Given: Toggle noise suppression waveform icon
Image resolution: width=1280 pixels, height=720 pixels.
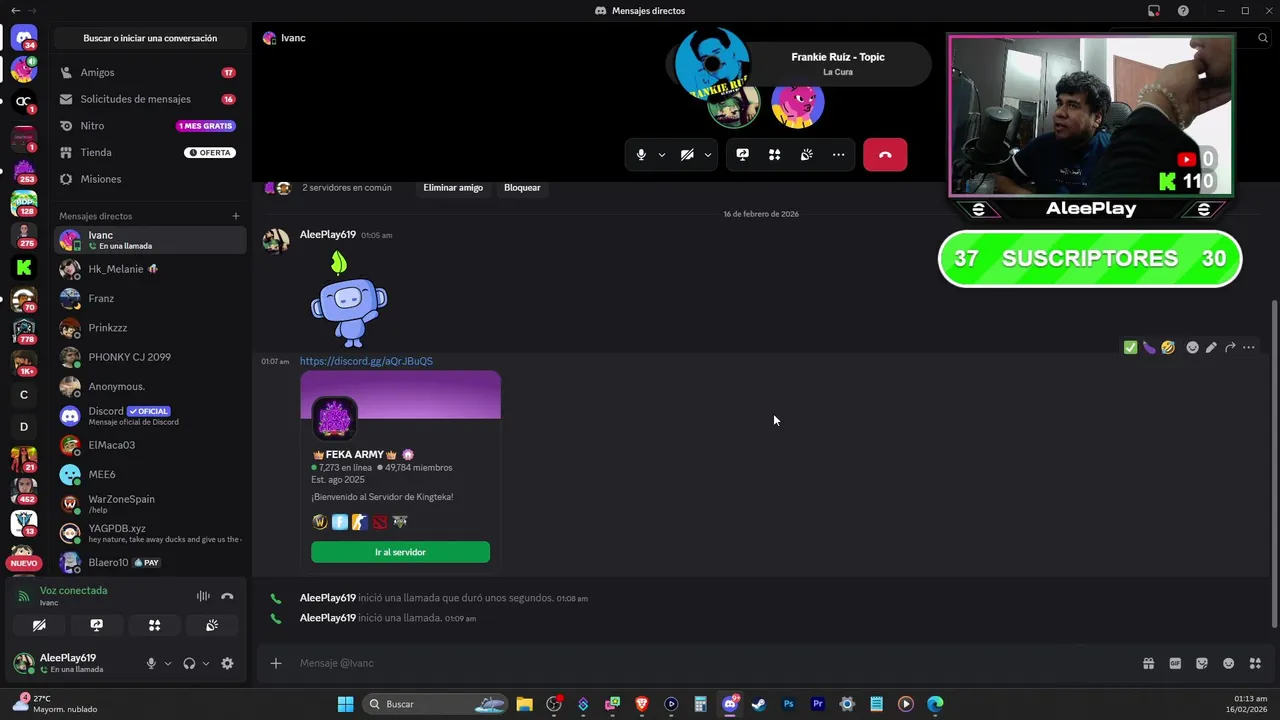Looking at the screenshot, I should [203, 596].
